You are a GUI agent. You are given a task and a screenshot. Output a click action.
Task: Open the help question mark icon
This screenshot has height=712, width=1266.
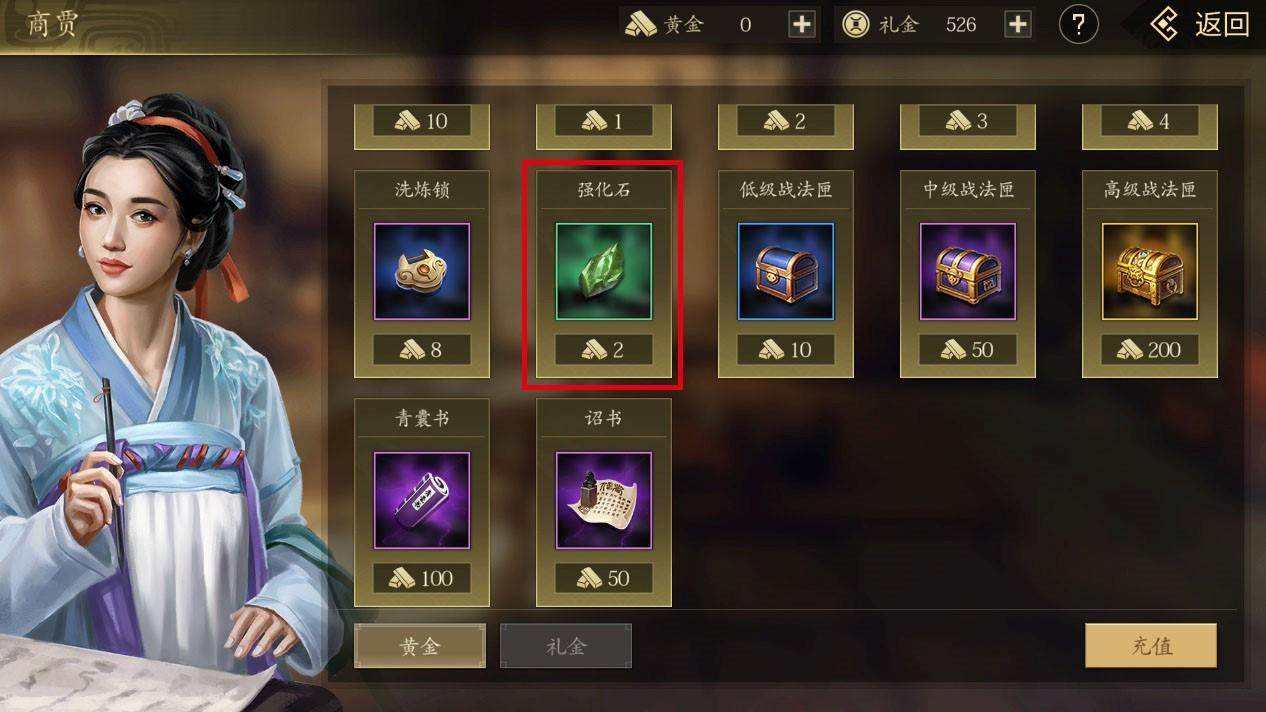pyautogui.click(x=1078, y=25)
